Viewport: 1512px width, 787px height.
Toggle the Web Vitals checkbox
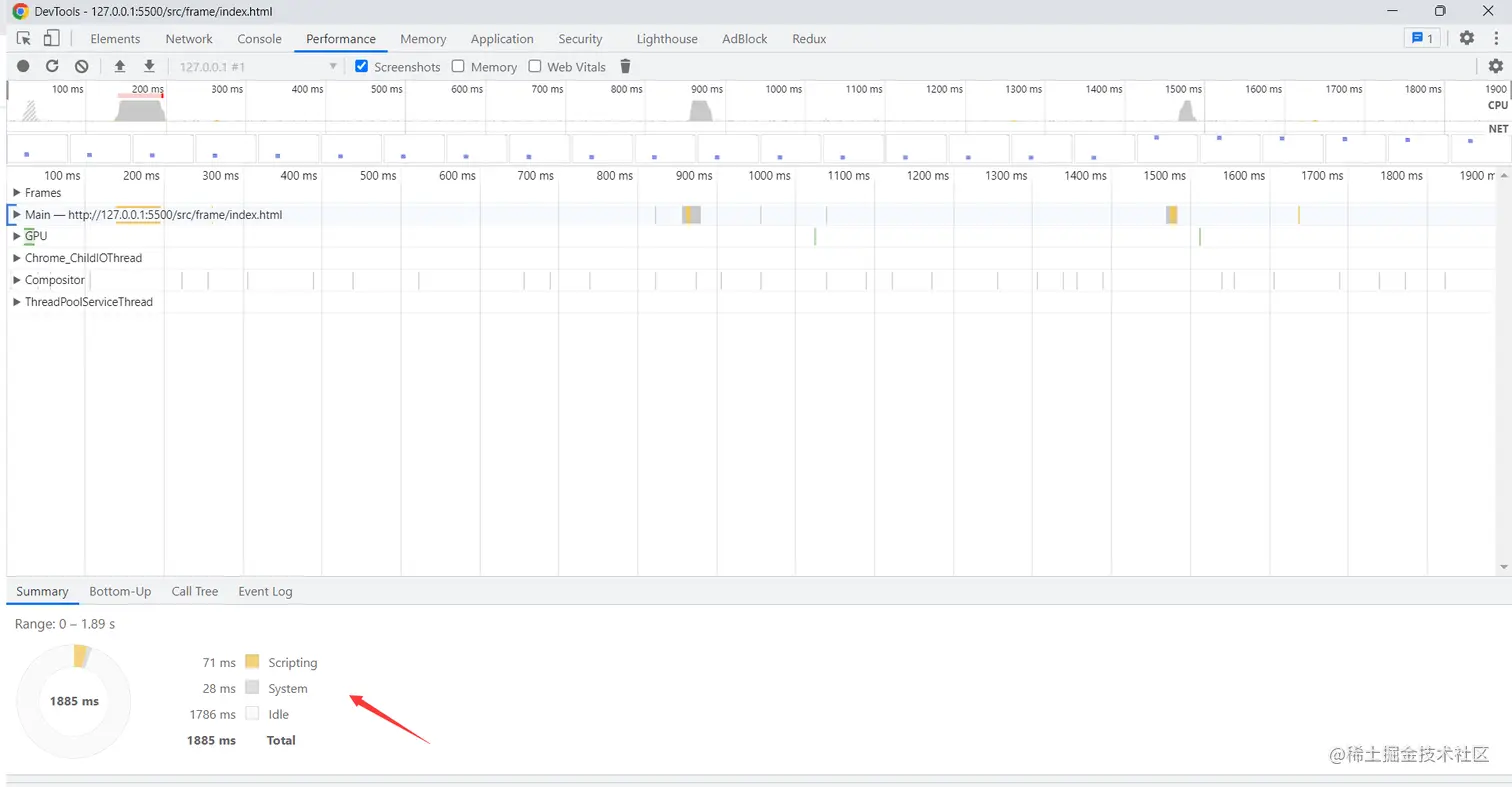pos(535,66)
